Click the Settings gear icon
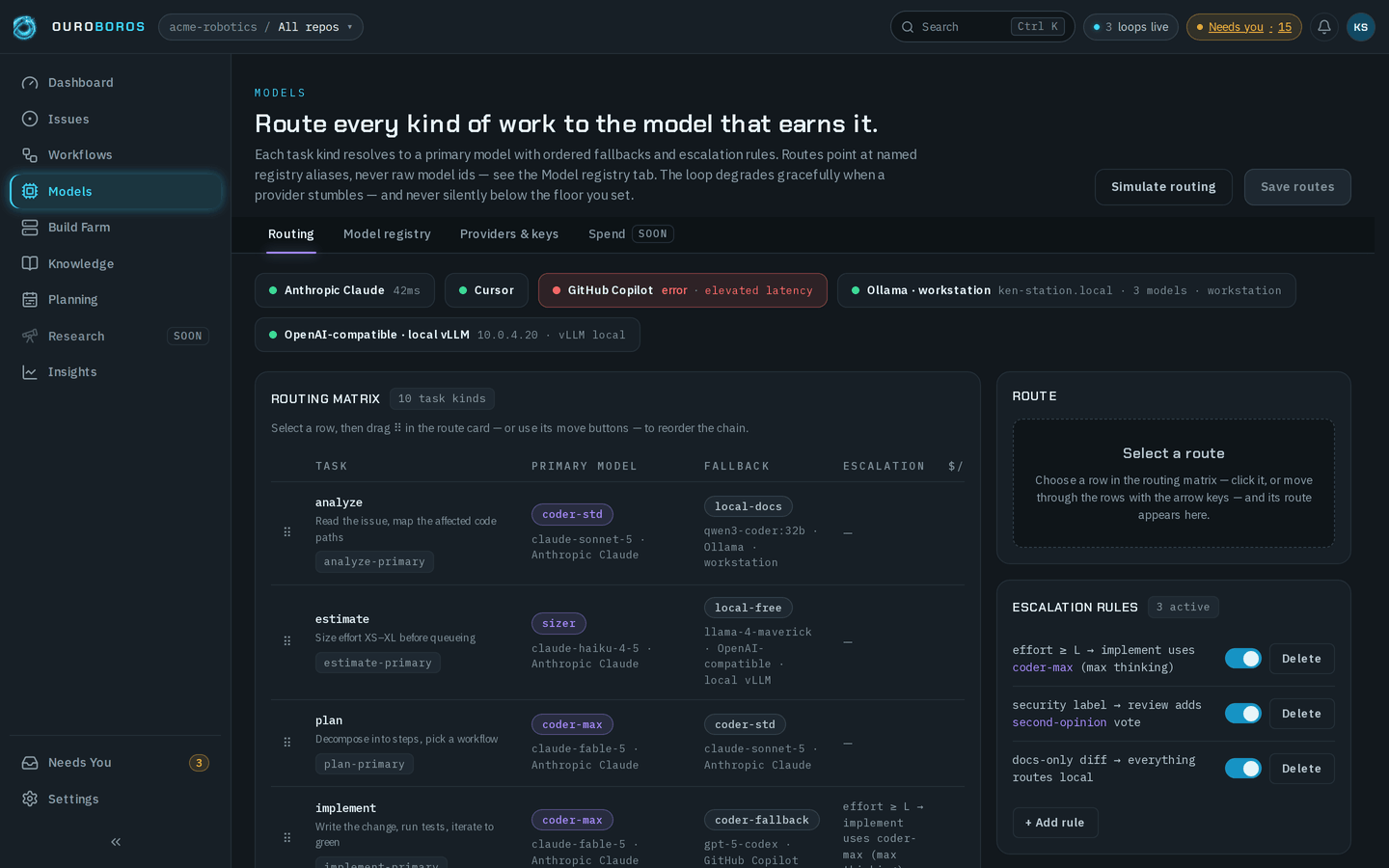 [x=30, y=799]
